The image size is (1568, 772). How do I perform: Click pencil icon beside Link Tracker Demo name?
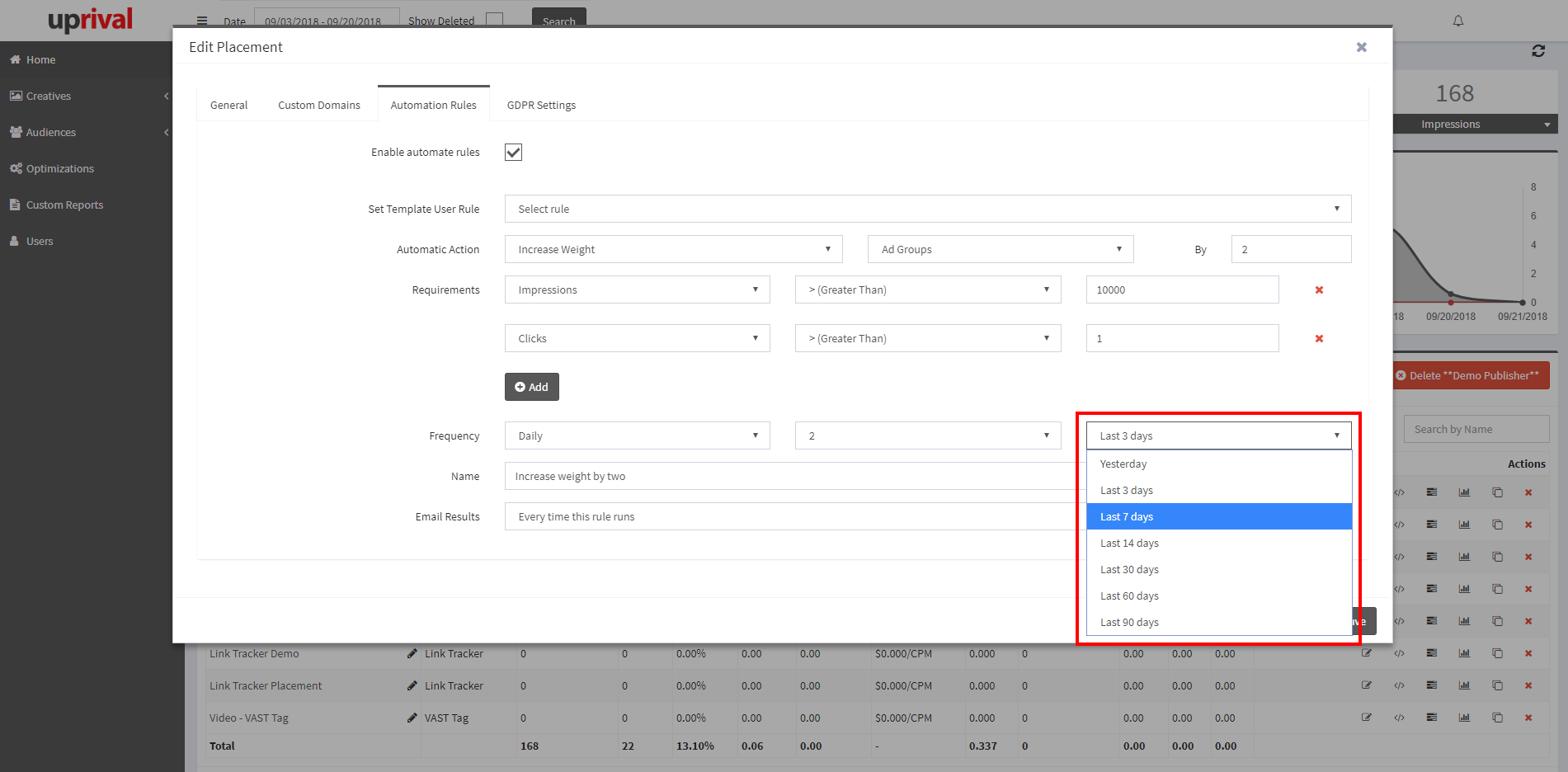[x=412, y=653]
